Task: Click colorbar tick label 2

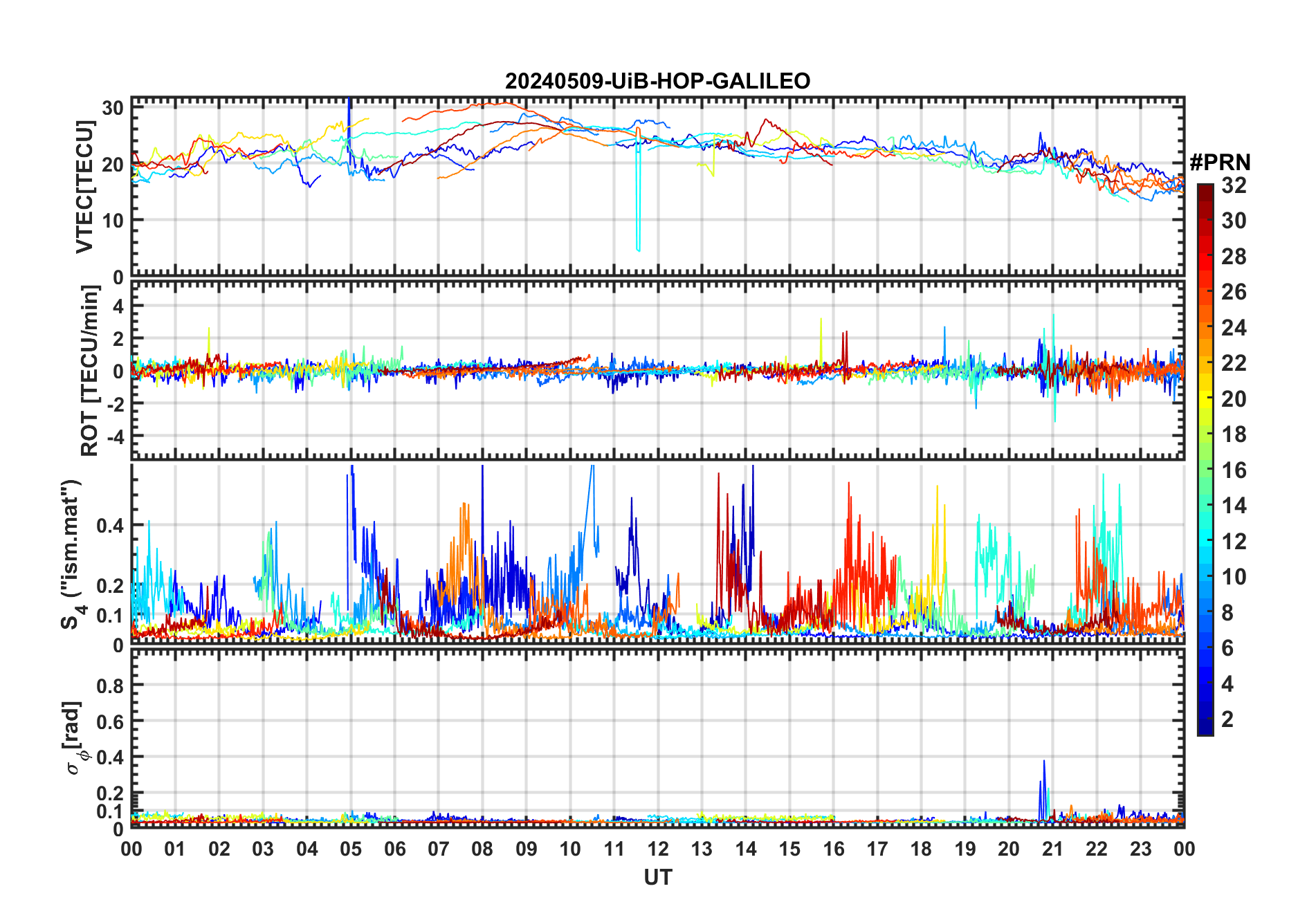Action: click(x=1227, y=719)
